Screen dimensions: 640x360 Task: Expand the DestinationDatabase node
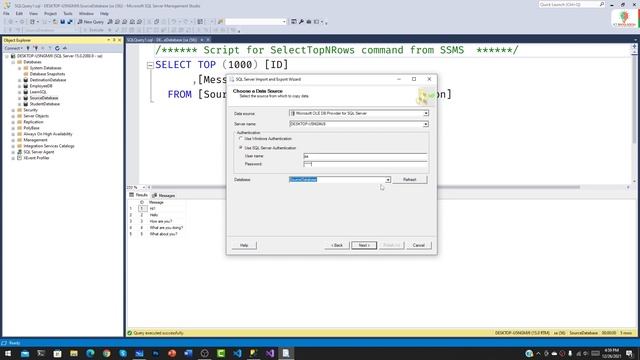pyautogui.click(x=19, y=80)
